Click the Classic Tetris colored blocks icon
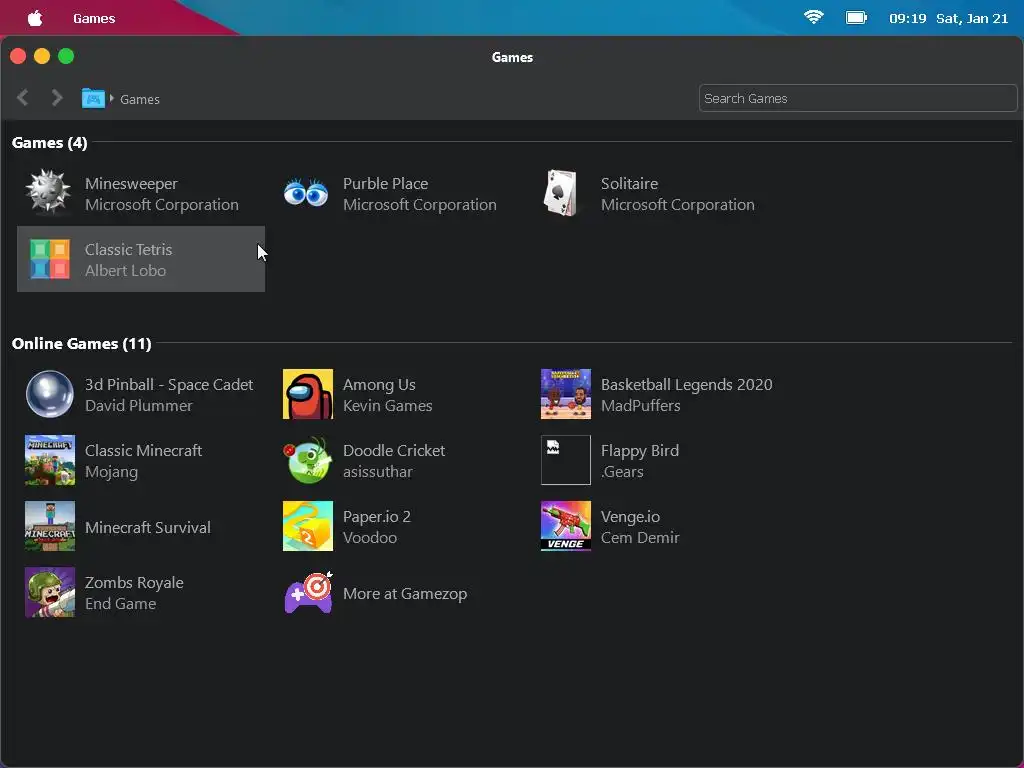Viewport: 1024px width, 768px height. click(x=50, y=259)
